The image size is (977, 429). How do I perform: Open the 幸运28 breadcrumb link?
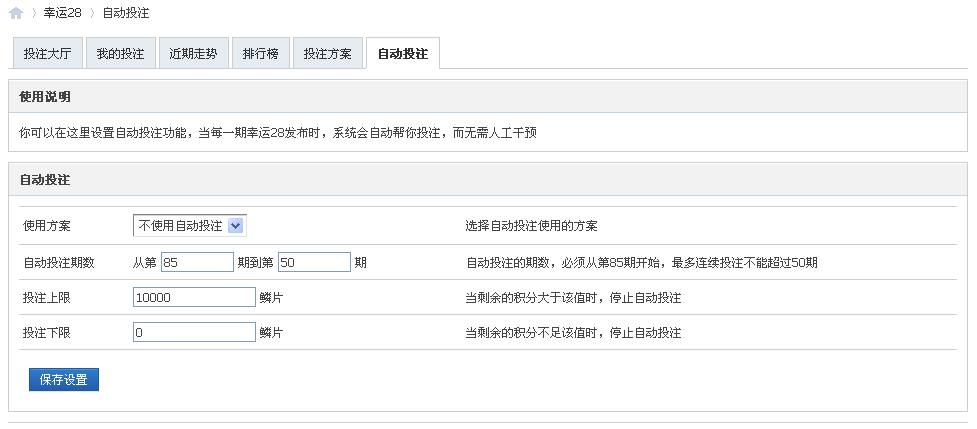point(63,13)
